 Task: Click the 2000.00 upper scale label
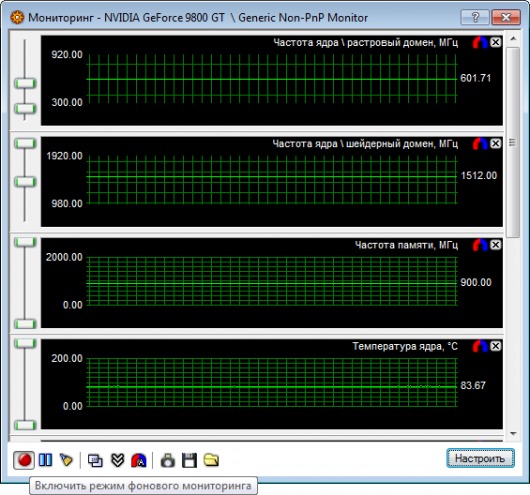(64, 257)
